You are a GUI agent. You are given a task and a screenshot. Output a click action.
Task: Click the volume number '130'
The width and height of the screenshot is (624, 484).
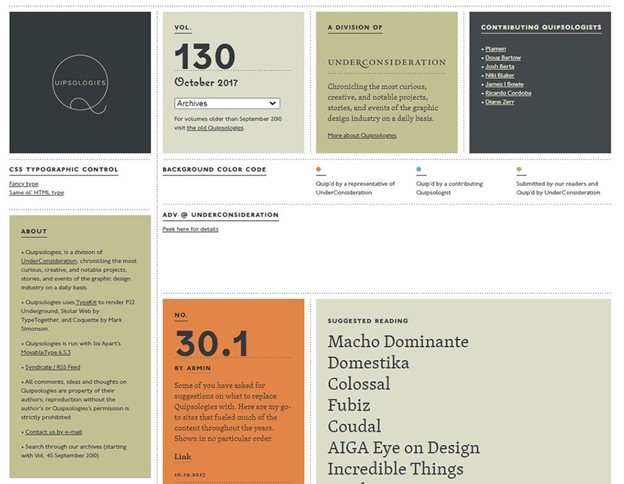[x=205, y=57]
